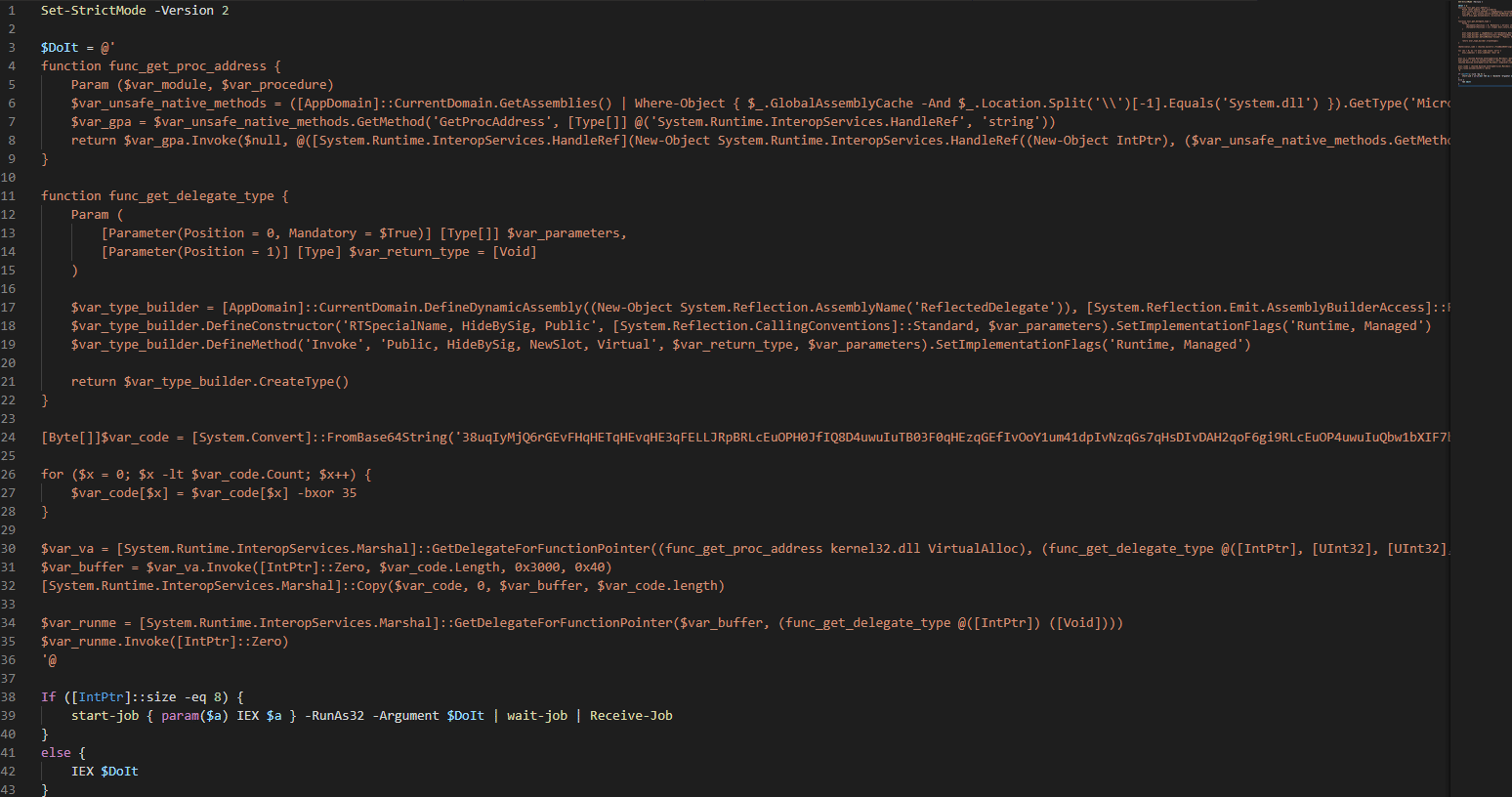Click the "0x40" value on line 31

coord(590,567)
